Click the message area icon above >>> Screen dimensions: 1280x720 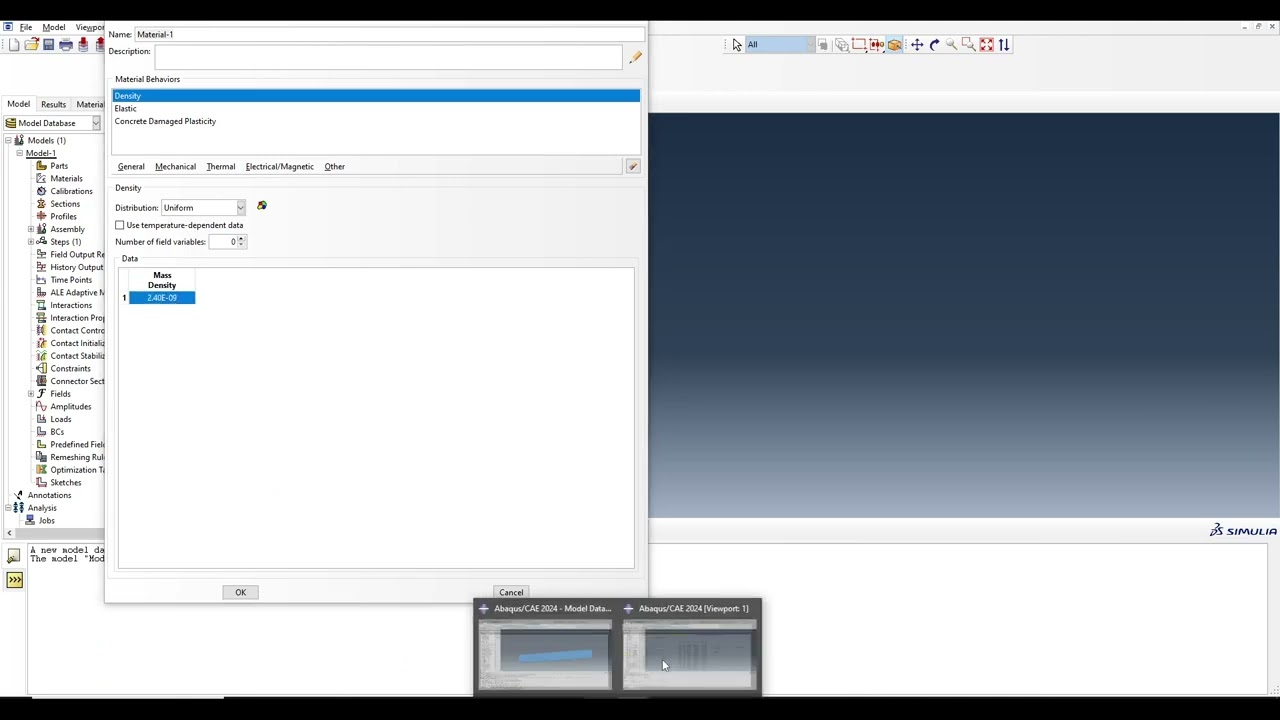14,556
